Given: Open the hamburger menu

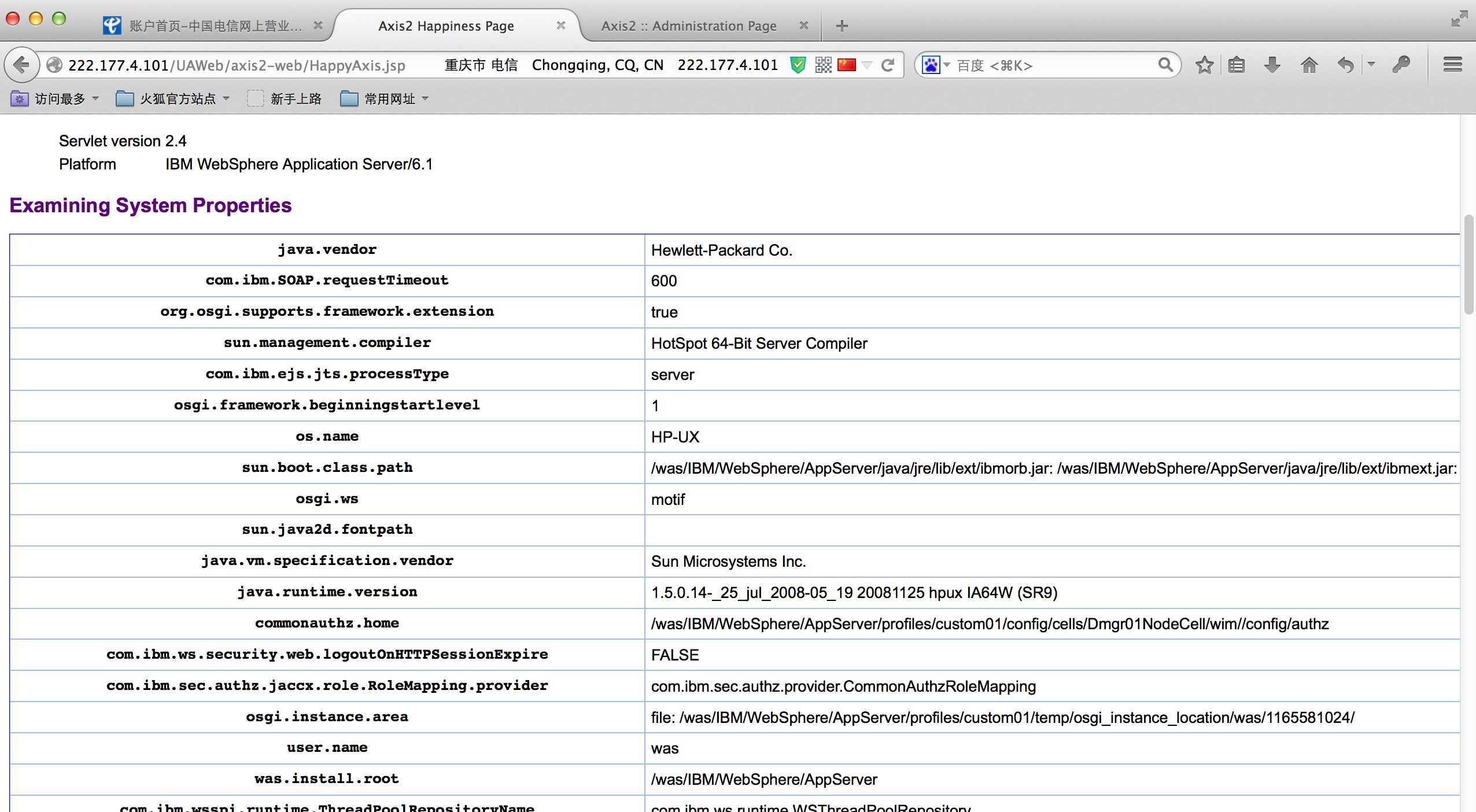Looking at the screenshot, I should point(1452,65).
